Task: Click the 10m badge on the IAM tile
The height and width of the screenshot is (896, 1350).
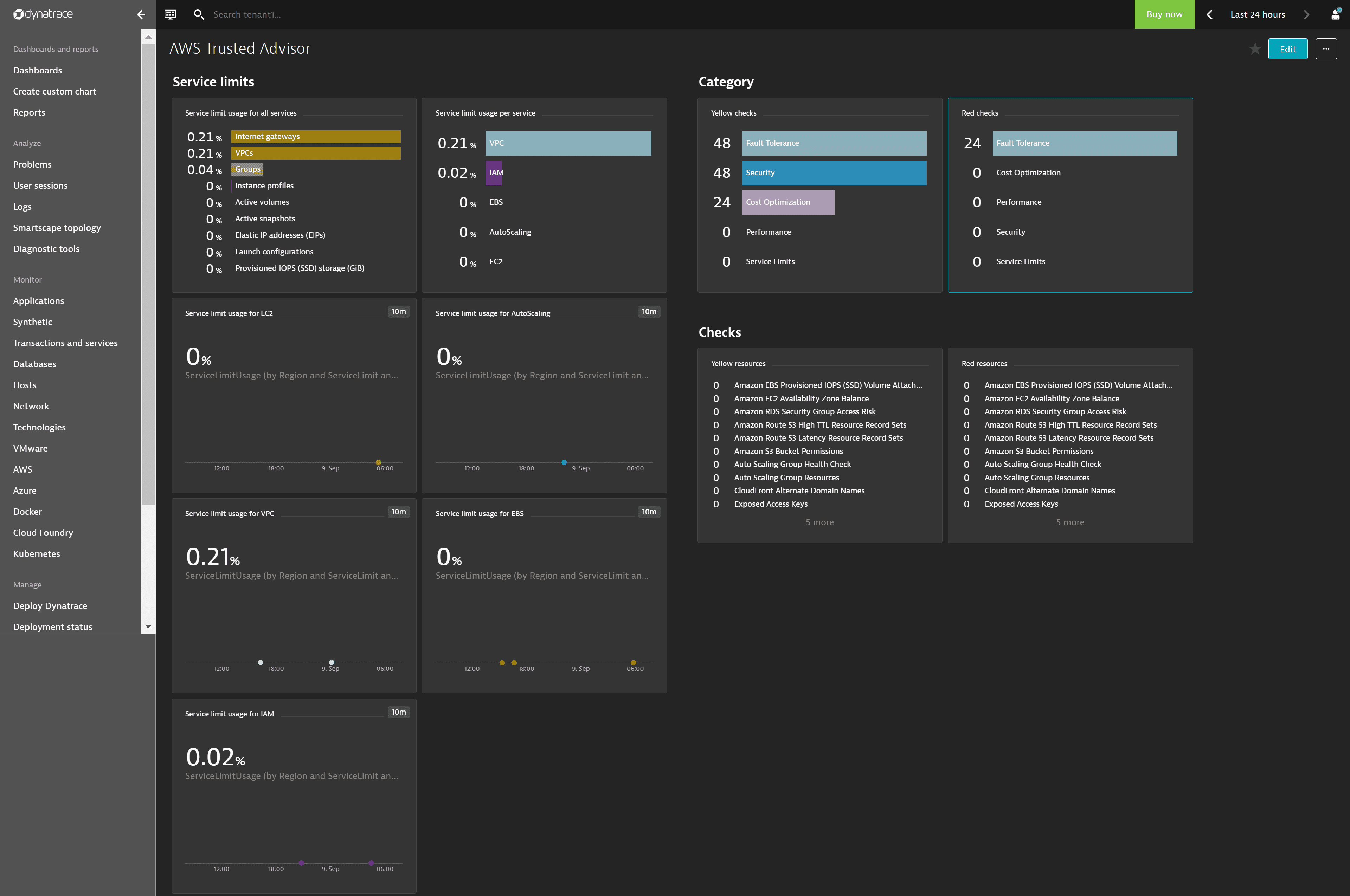Action: click(399, 713)
